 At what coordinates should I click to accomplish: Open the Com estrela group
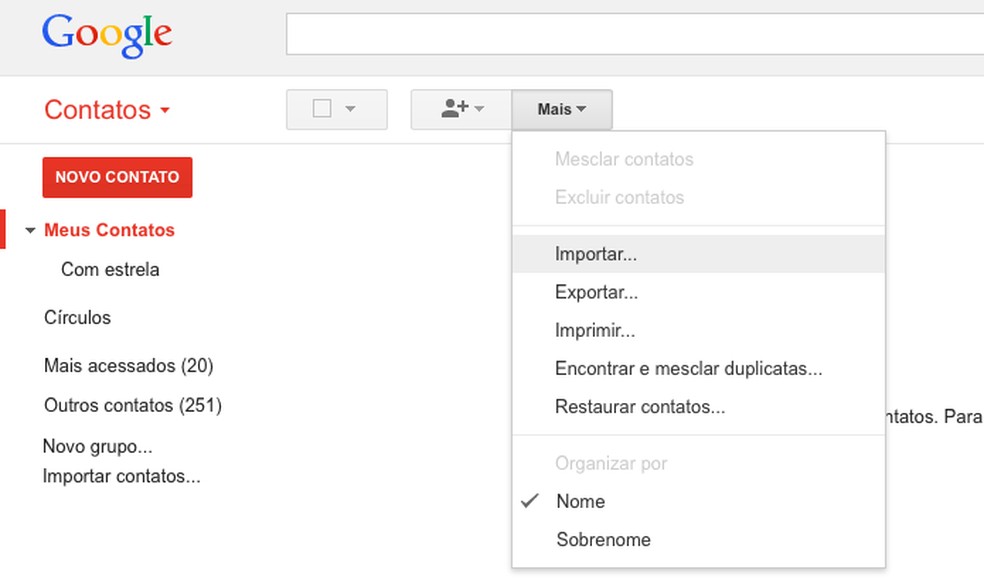(x=110, y=269)
